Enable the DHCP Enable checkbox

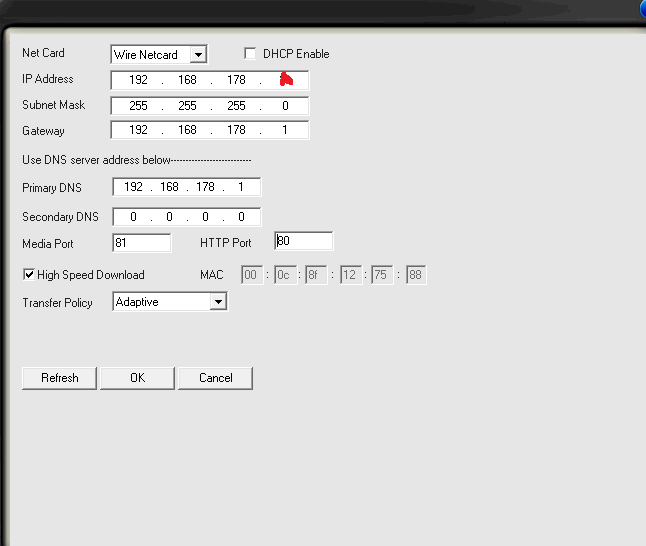pyautogui.click(x=250, y=54)
